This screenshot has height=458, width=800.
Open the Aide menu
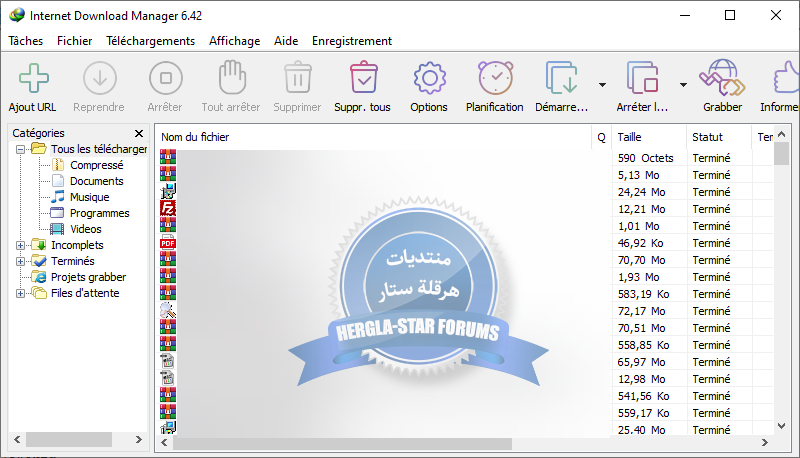pyautogui.click(x=286, y=41)
